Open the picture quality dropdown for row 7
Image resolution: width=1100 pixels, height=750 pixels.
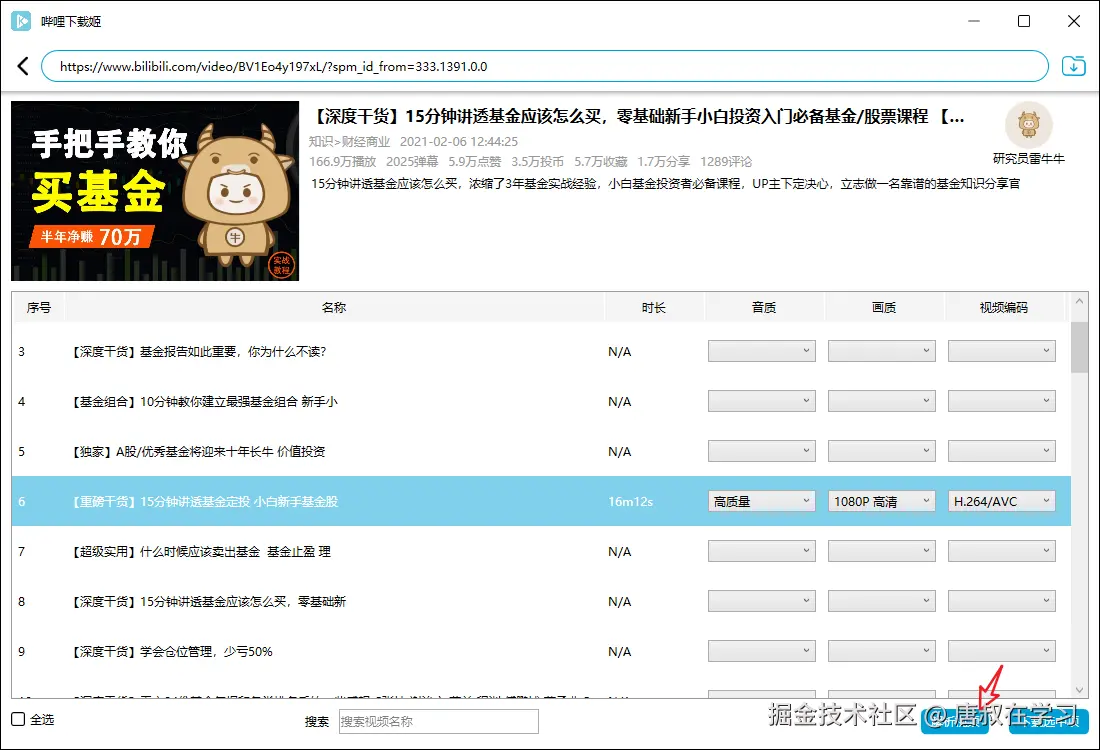click(x=881, y=550)
